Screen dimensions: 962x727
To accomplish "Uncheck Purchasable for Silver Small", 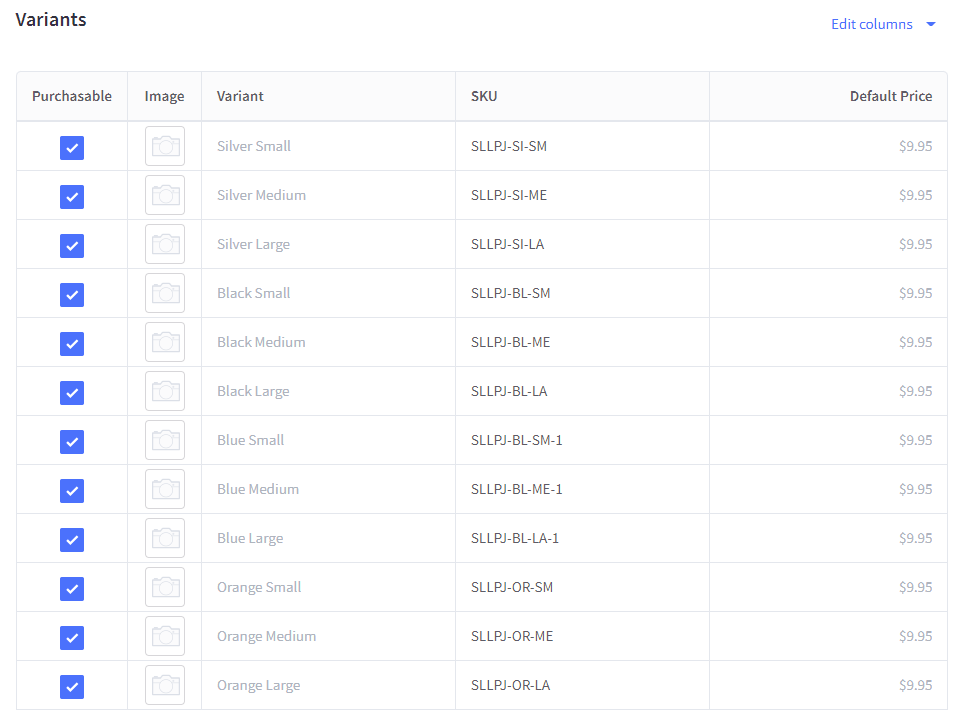I will point(71,147).
